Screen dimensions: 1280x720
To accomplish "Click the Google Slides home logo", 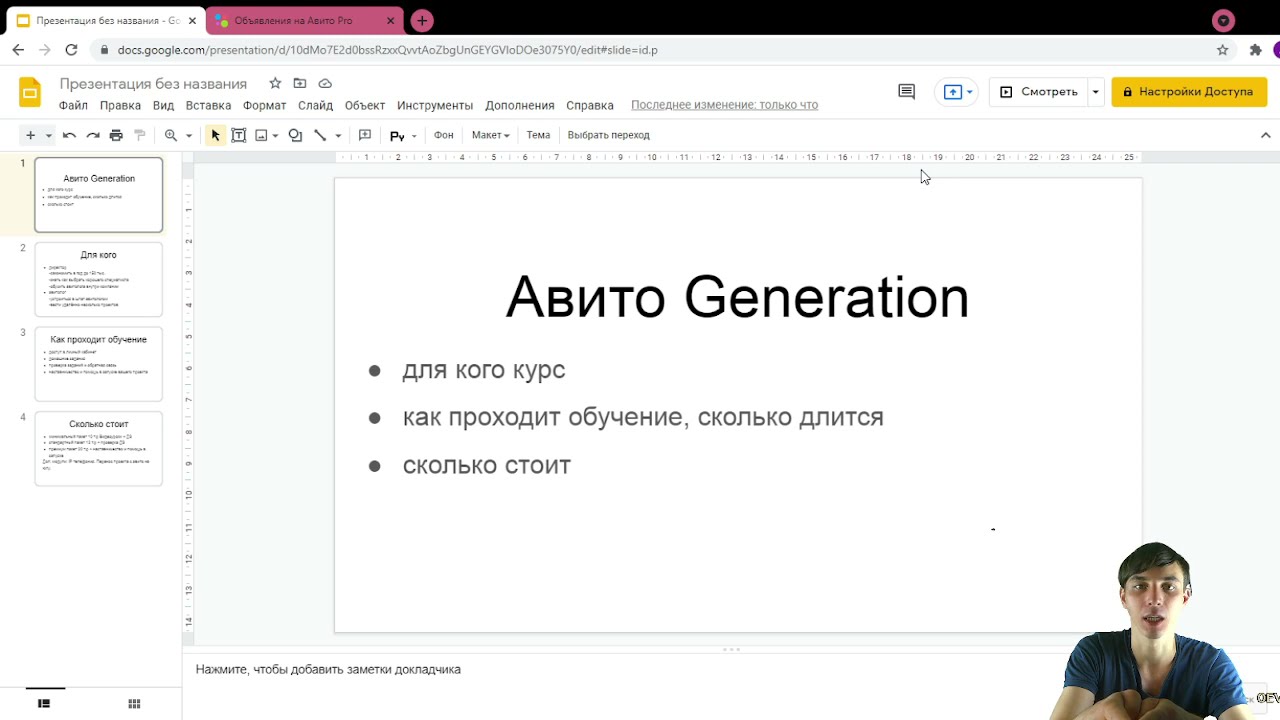I will point(30,92).
